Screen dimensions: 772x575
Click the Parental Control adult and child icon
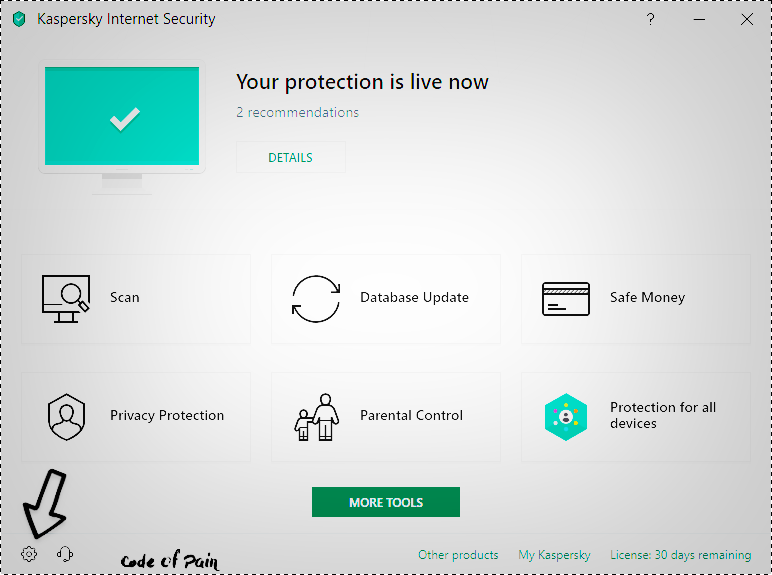pyautogui.click(x=317, y=416)
